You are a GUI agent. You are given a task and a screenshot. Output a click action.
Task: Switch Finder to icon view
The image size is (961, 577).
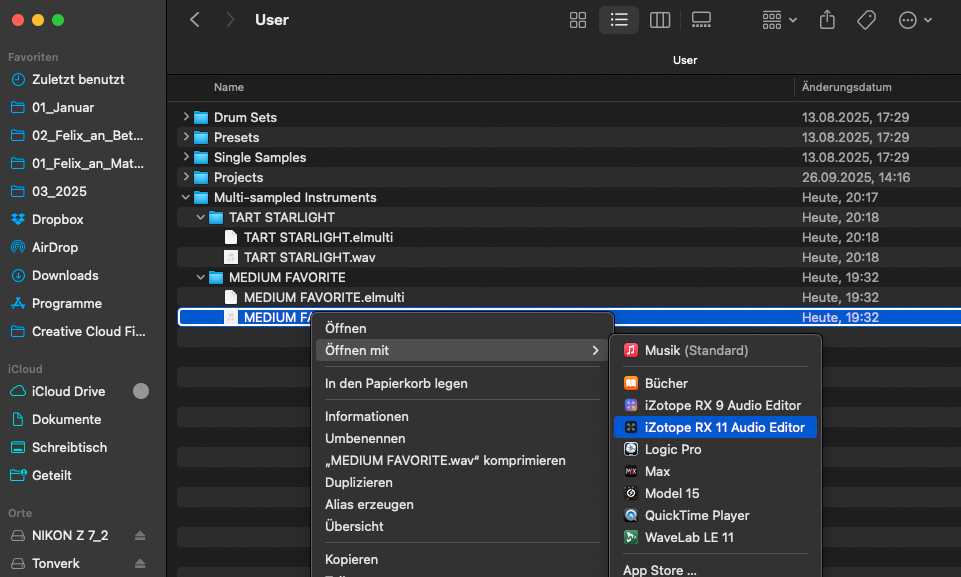(x=577, y=20)
